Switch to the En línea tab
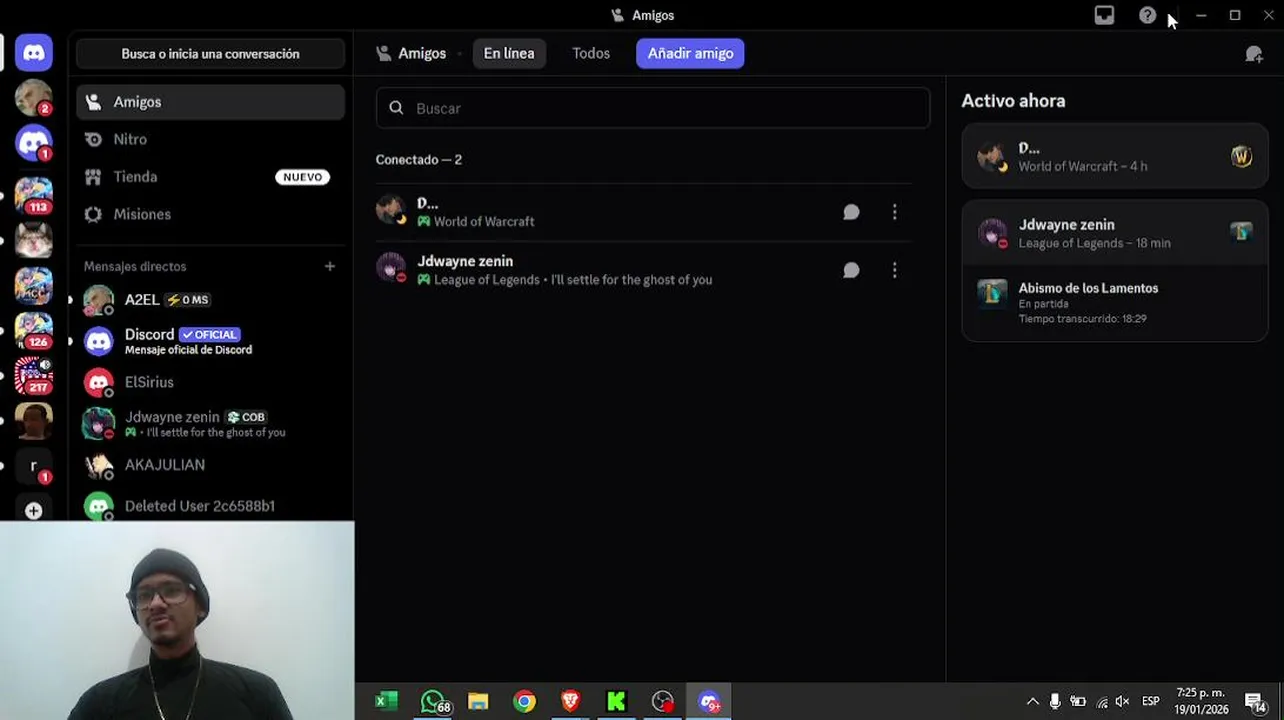Image resolution: width=1284 pixels, height=720 pixels. 509,53
